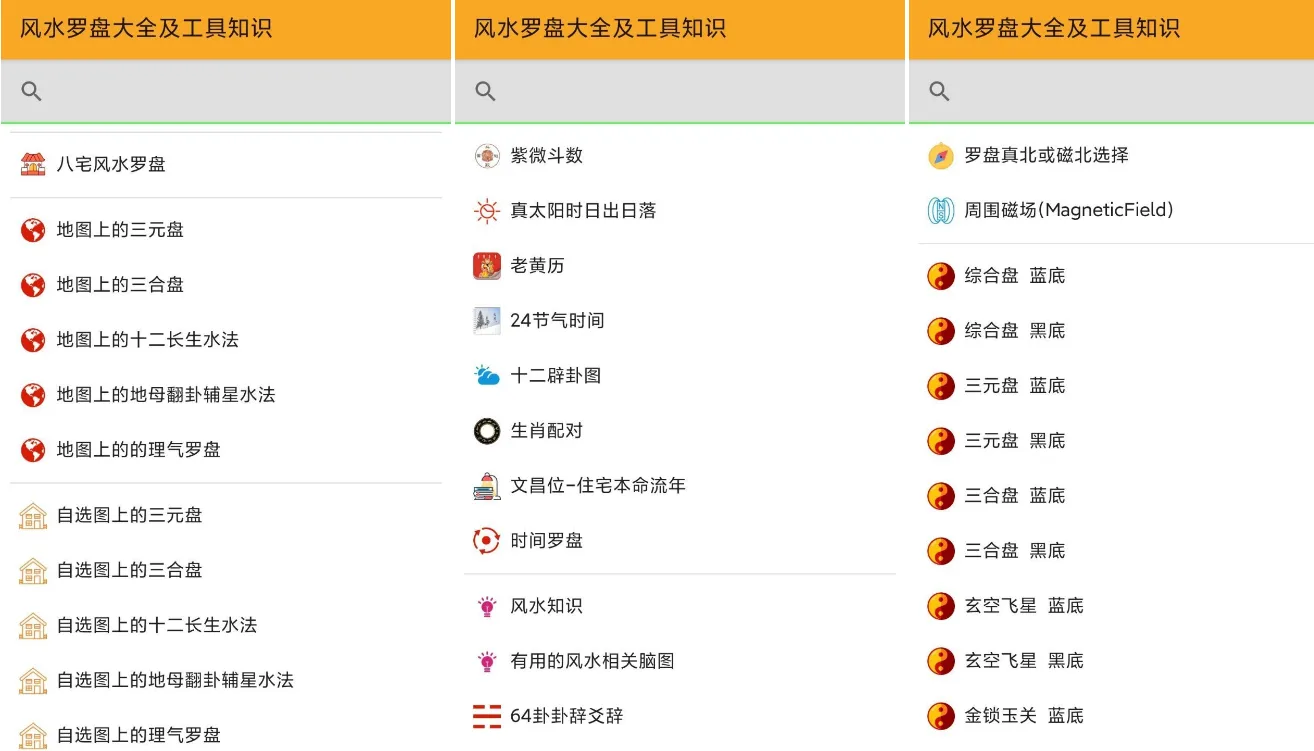
Task: Open the 周围磁场 magnetic field icon
Action: (x=941, y=211)
